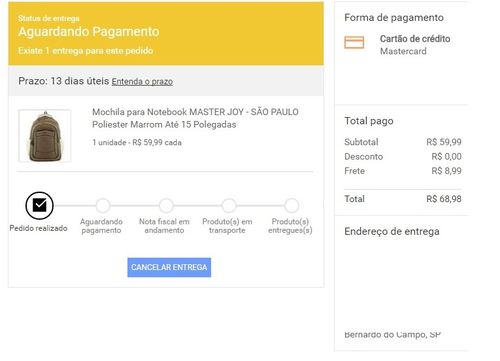Click the Pedido realizado step label
This screenshot has width=500, height=361.
(38, 228)
